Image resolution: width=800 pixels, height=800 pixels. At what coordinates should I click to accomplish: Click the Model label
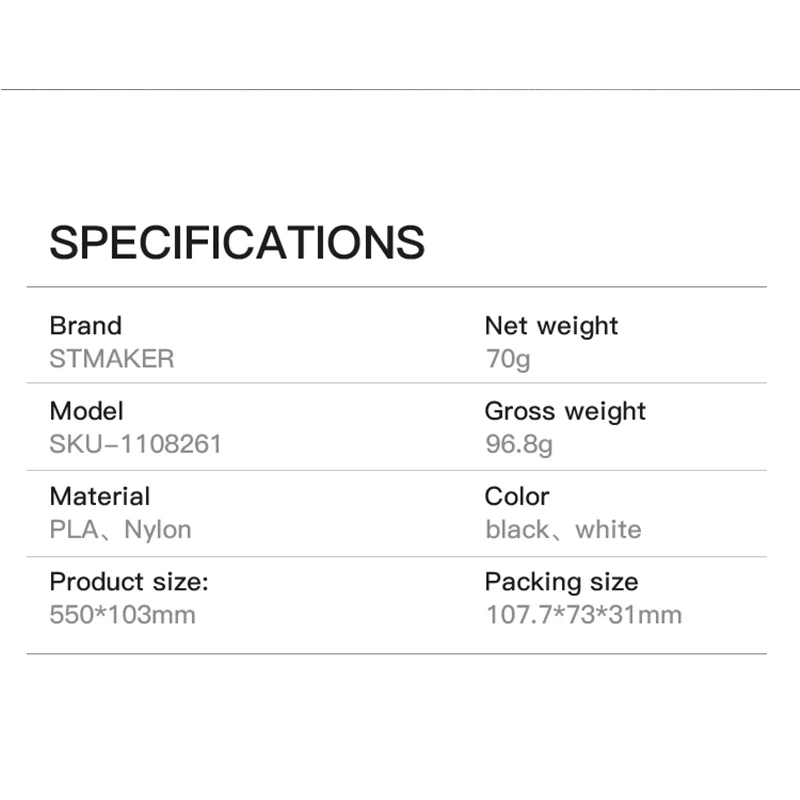[86, 411]
